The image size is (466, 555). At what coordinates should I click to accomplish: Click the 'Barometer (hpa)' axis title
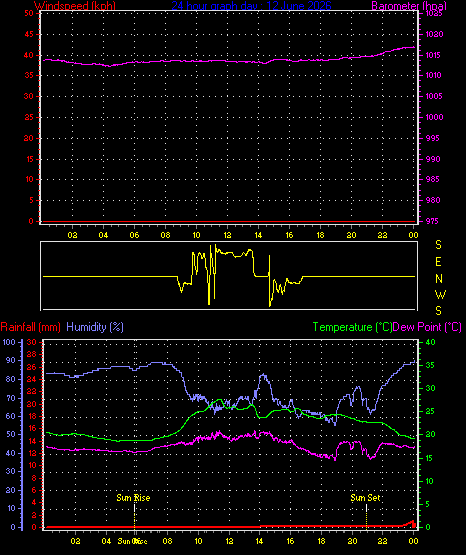[x=409, y=6]
